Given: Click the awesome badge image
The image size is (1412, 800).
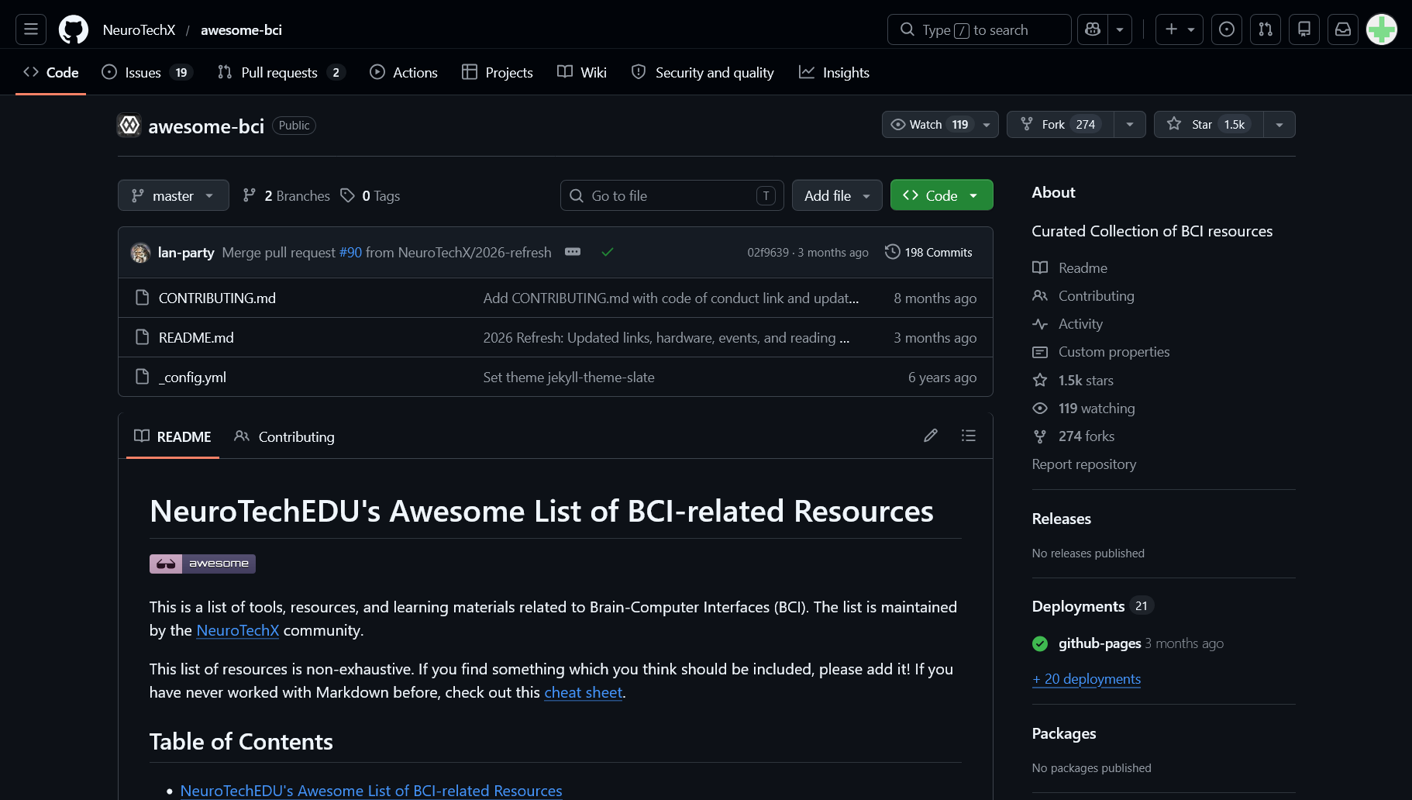Looking at the screenshot, I should 203,564.
